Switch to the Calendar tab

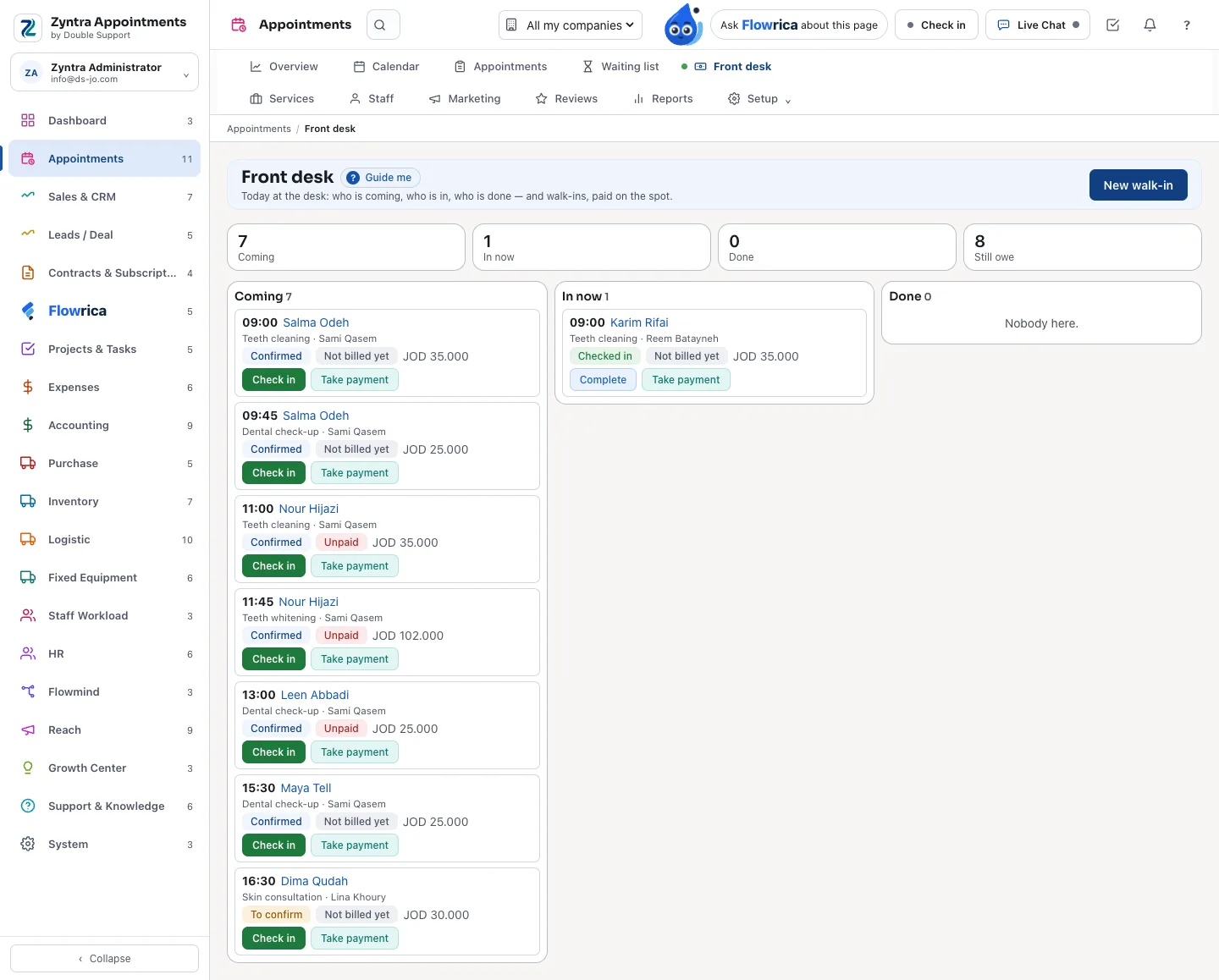coord(386,67)
